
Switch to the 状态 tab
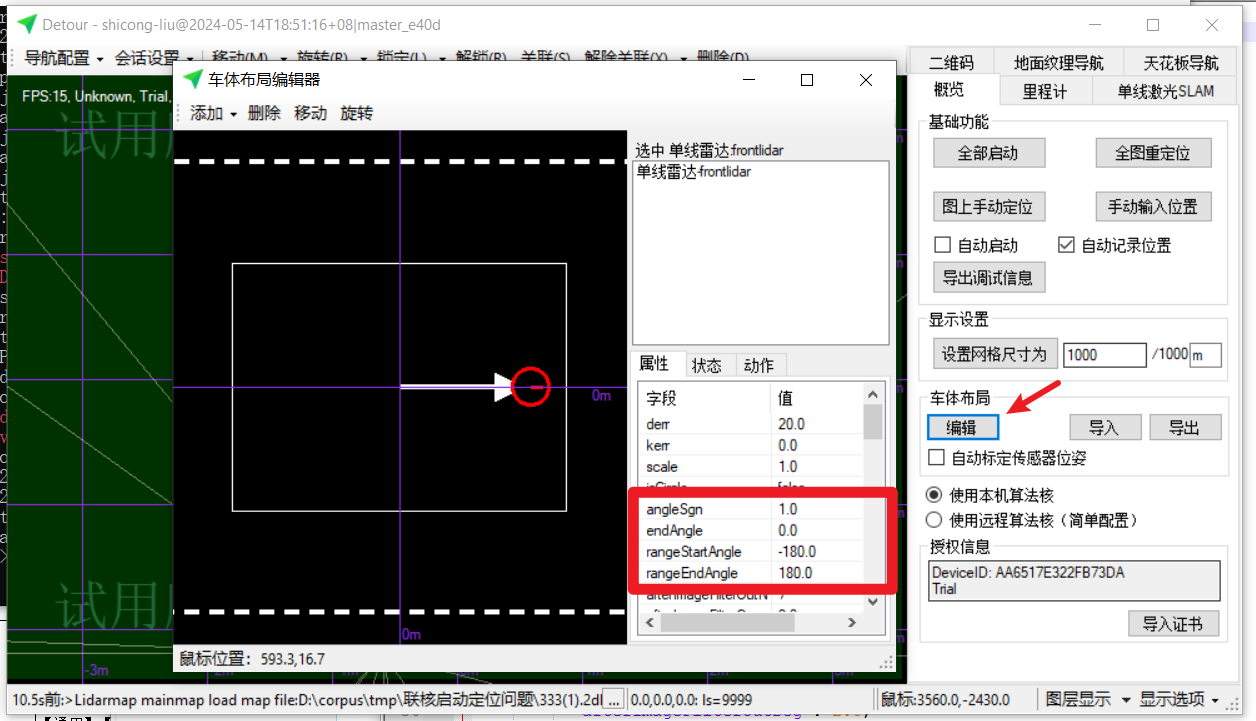click(x=707, y=365)
